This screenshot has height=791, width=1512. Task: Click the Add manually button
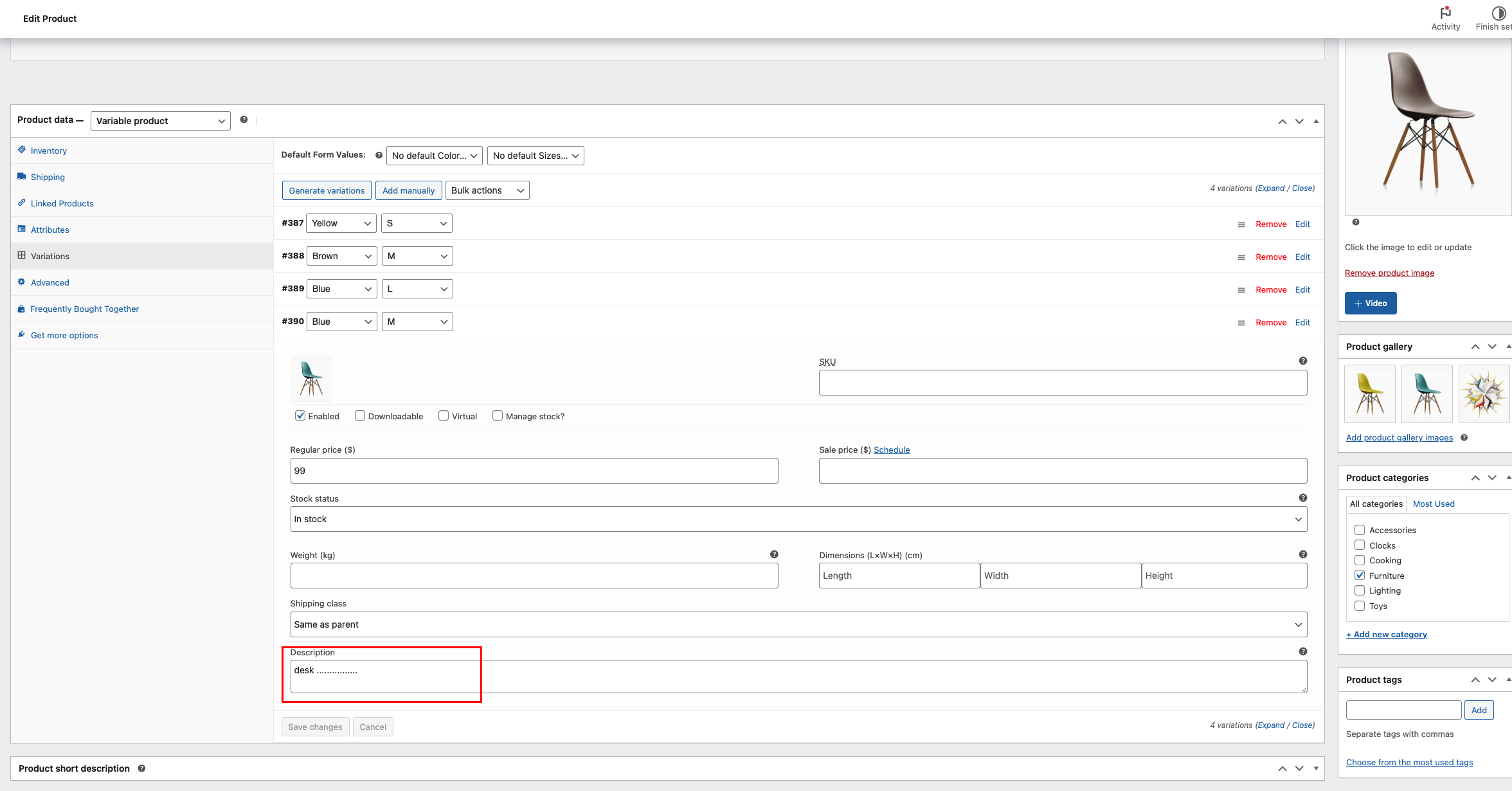click(408, 190)
